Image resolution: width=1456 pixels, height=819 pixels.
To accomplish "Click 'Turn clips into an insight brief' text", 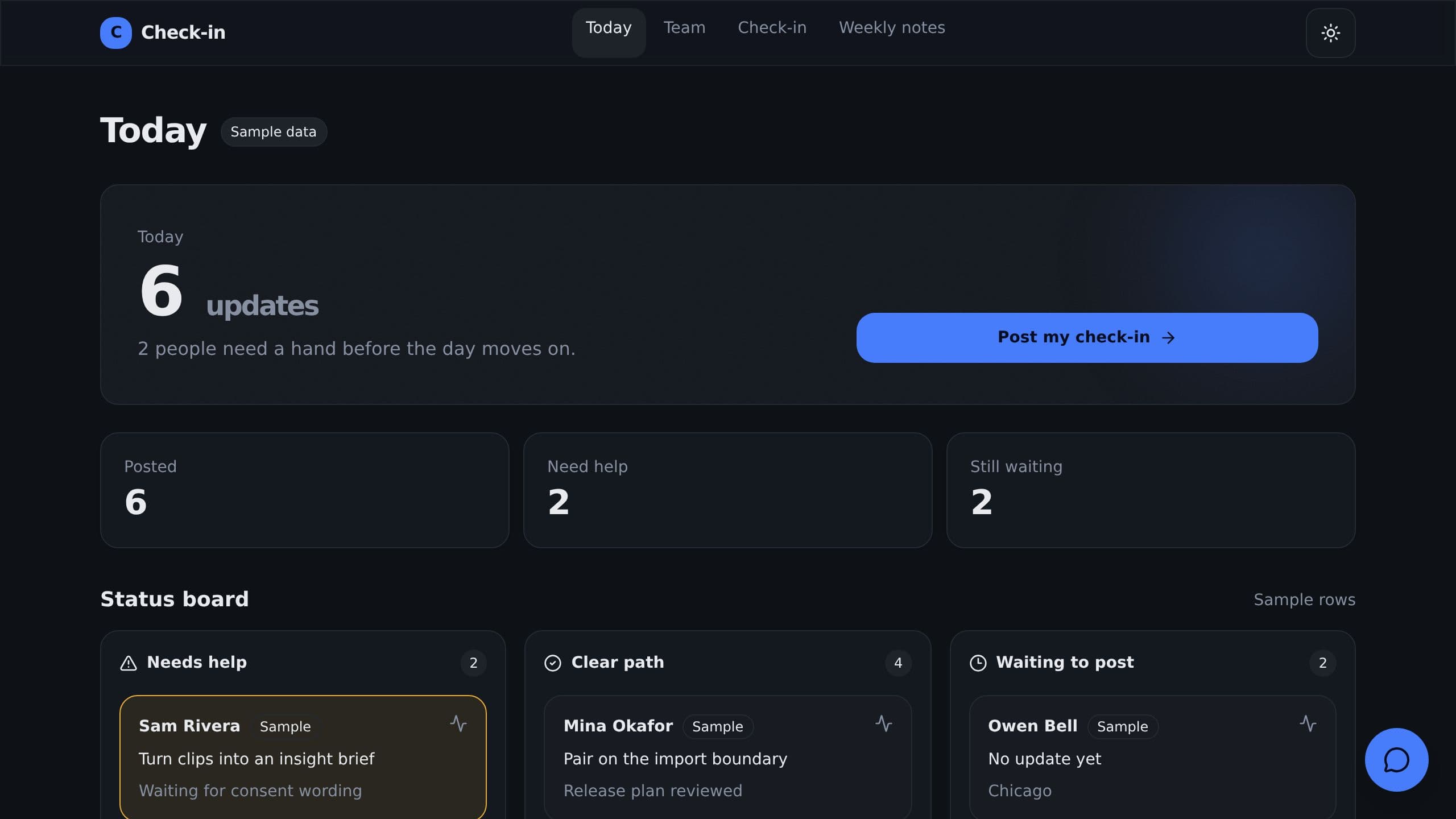I will point(257,759).
